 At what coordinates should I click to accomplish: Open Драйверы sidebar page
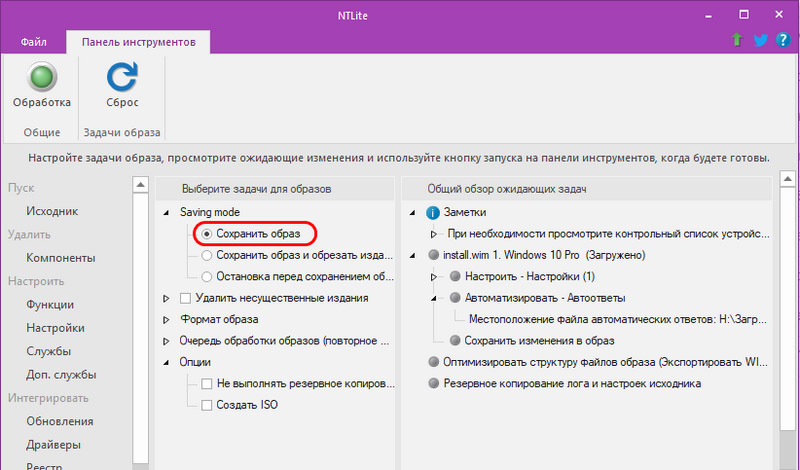(x=53, y=444)
